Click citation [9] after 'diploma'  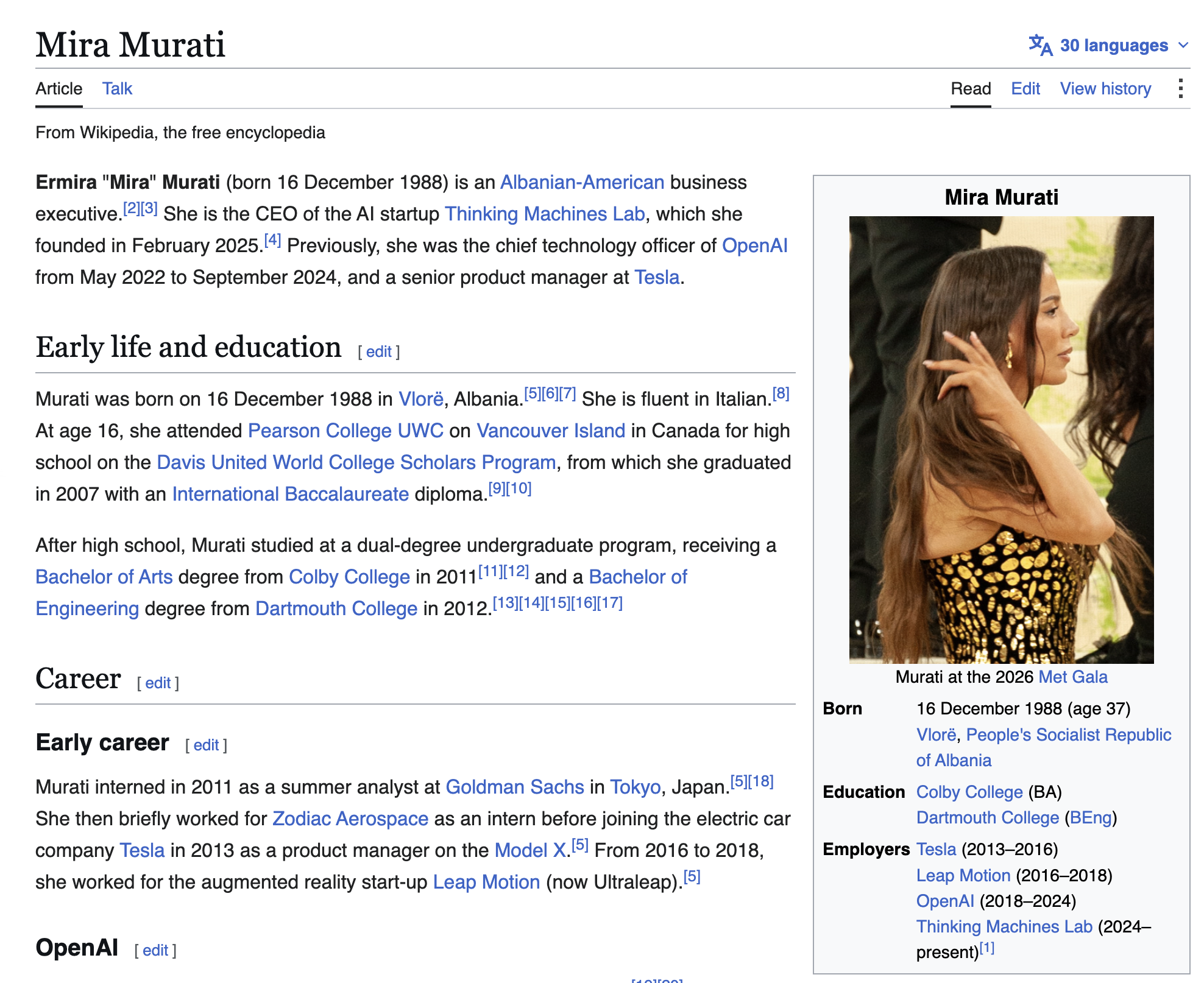click(x=497, y=488)
